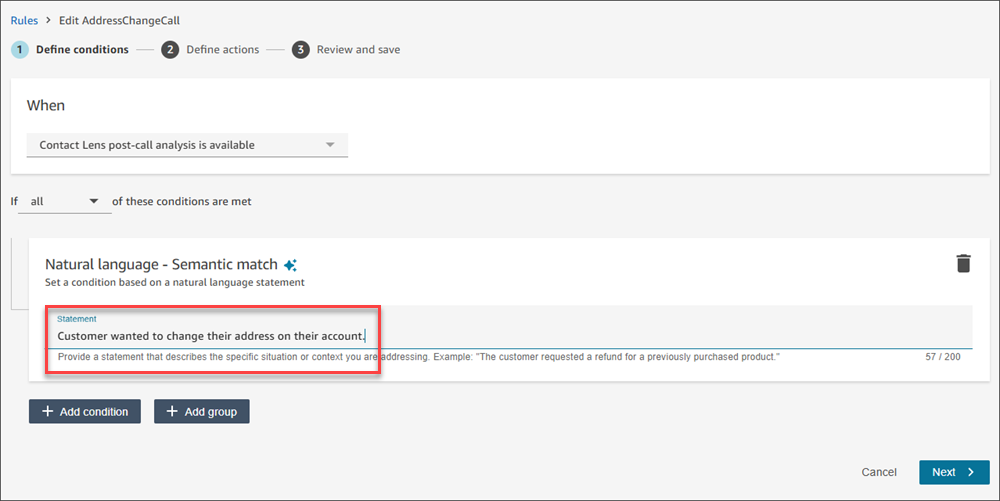
Task: Click the AI sparkle icon beside Semantic match
Action: click(290, 265)
